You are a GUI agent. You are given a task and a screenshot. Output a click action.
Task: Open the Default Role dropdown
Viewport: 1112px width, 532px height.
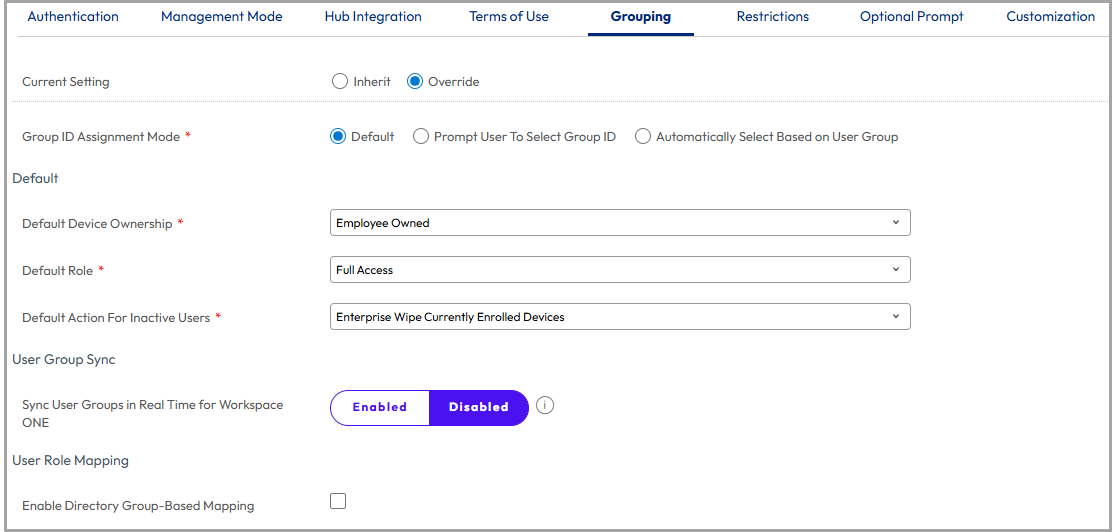(x=620, y=270)
